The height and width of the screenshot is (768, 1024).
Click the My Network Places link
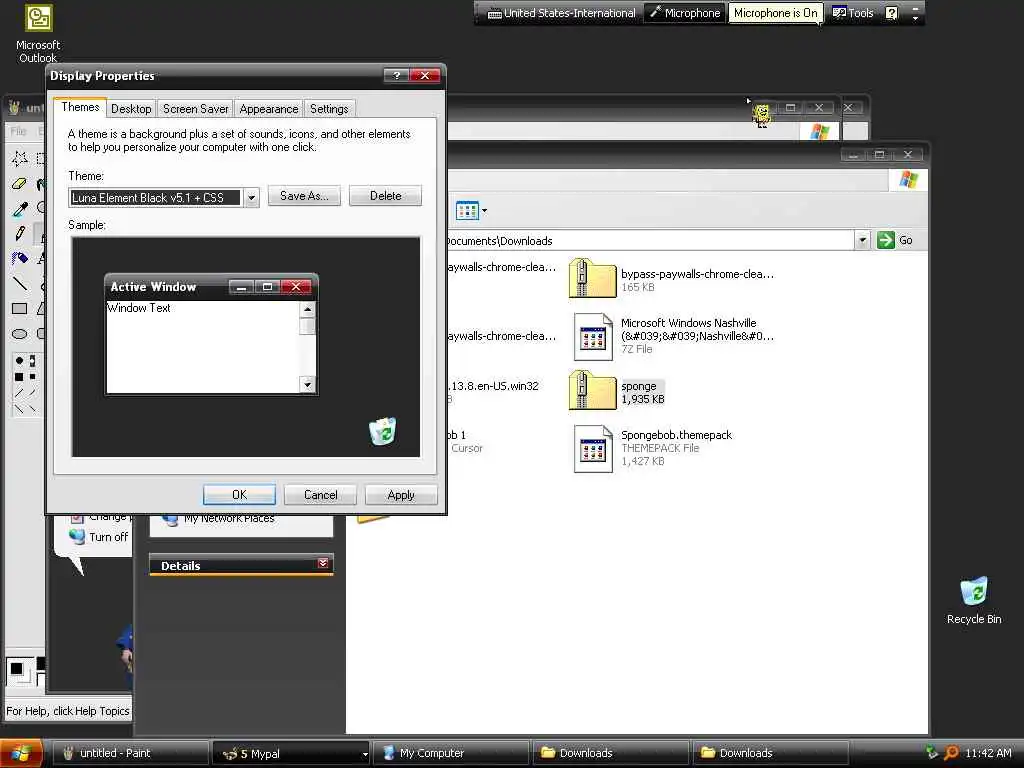pyautogui.click(x=229, y=519)
